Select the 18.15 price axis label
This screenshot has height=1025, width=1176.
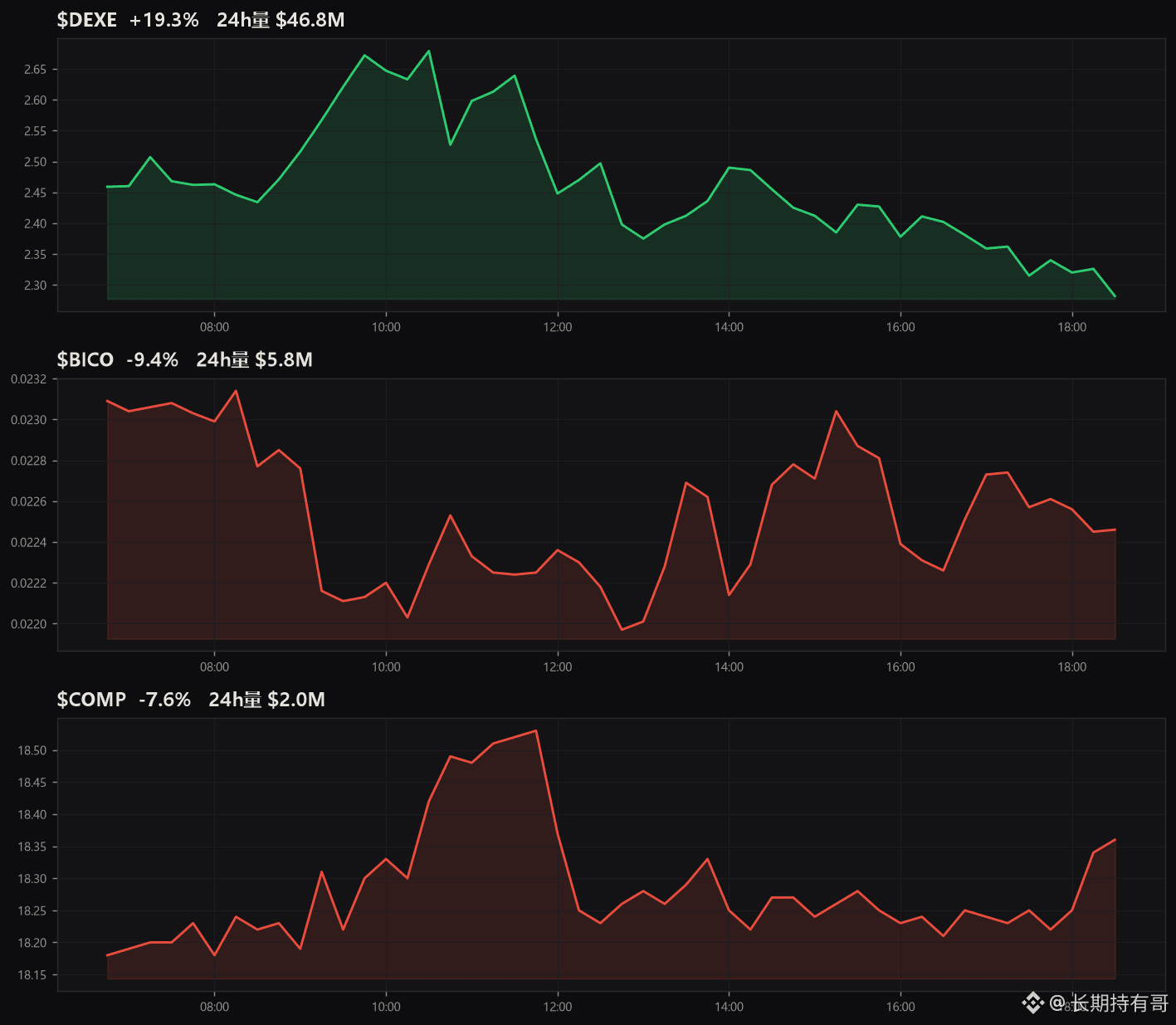click(x=32, y=975)
